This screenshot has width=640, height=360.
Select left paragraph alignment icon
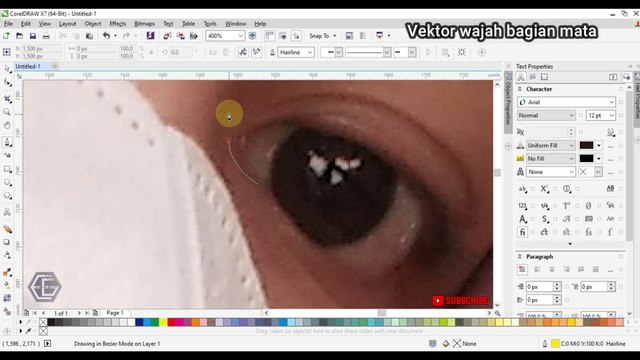tap(537, 269)
